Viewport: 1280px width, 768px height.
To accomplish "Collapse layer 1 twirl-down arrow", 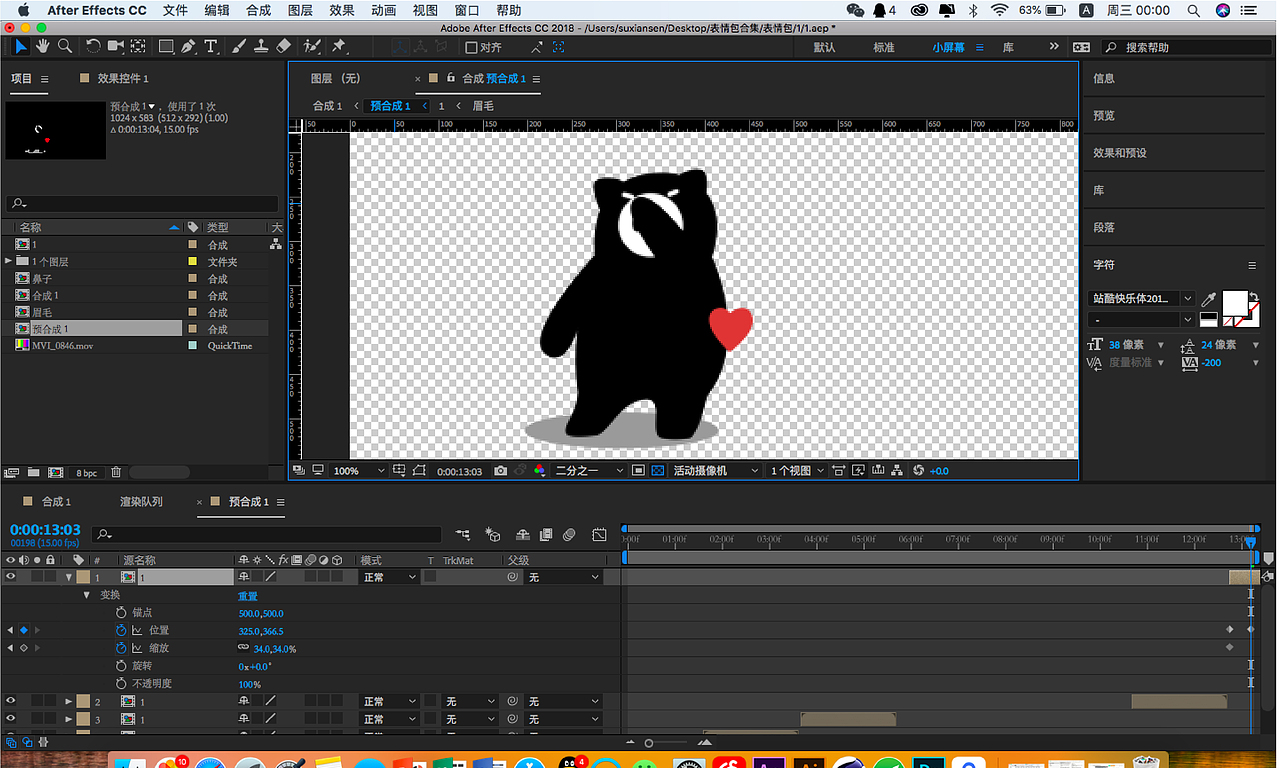I will (x=69, y=577).
